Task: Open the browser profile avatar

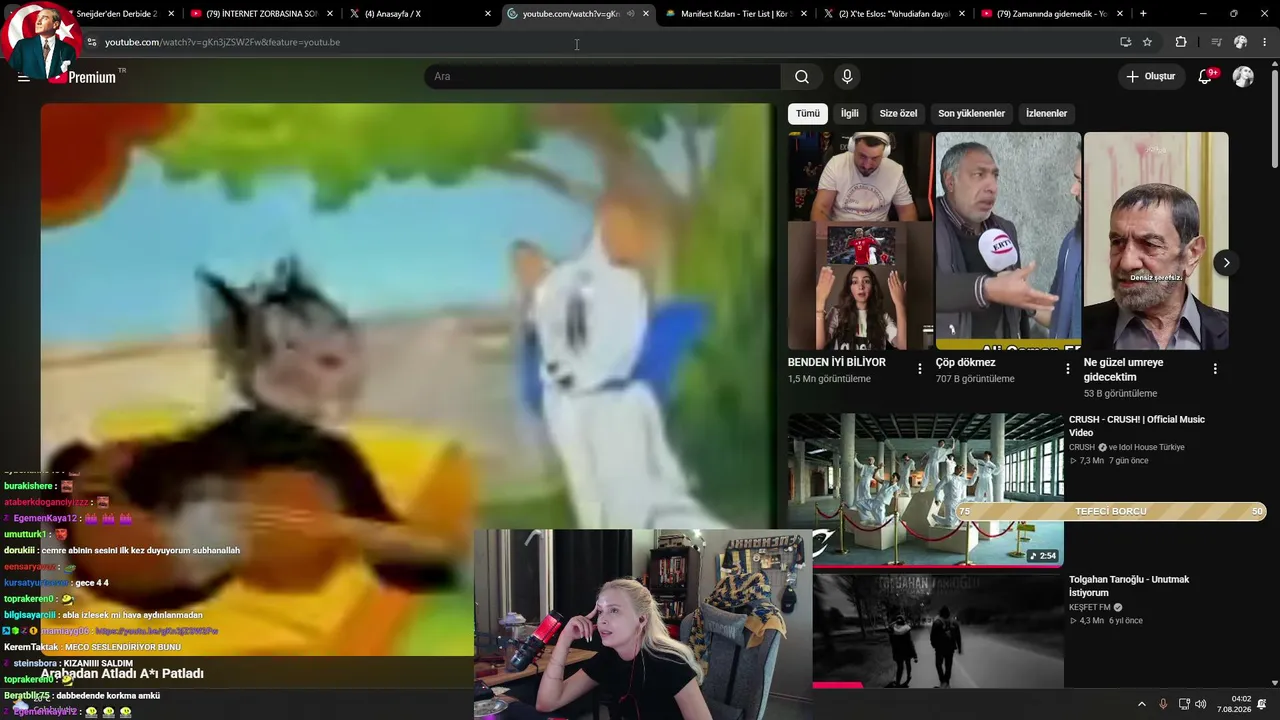Action: click(x=1241, y=42)
